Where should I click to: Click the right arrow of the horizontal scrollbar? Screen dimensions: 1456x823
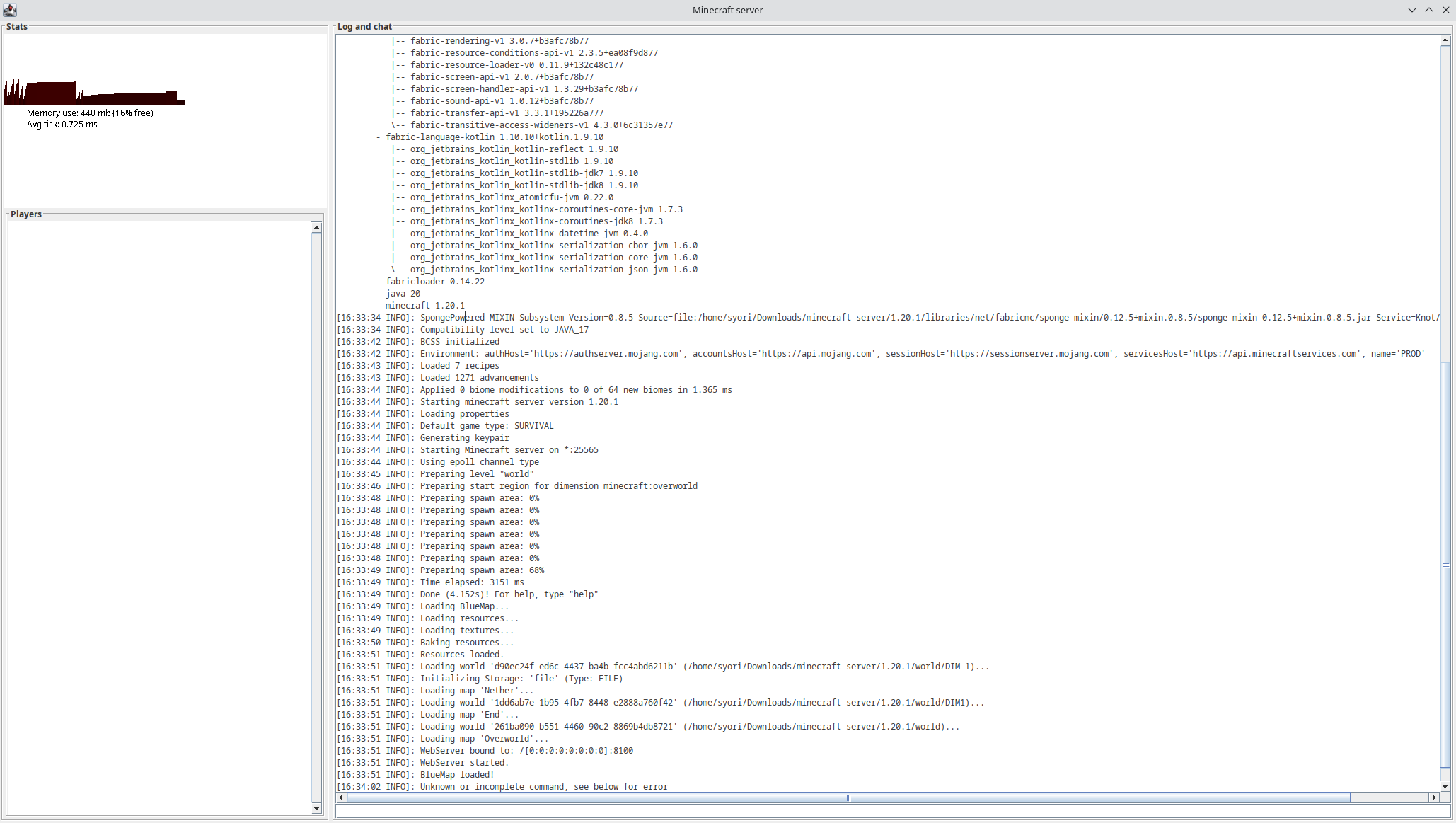[x=1434, y=798]
